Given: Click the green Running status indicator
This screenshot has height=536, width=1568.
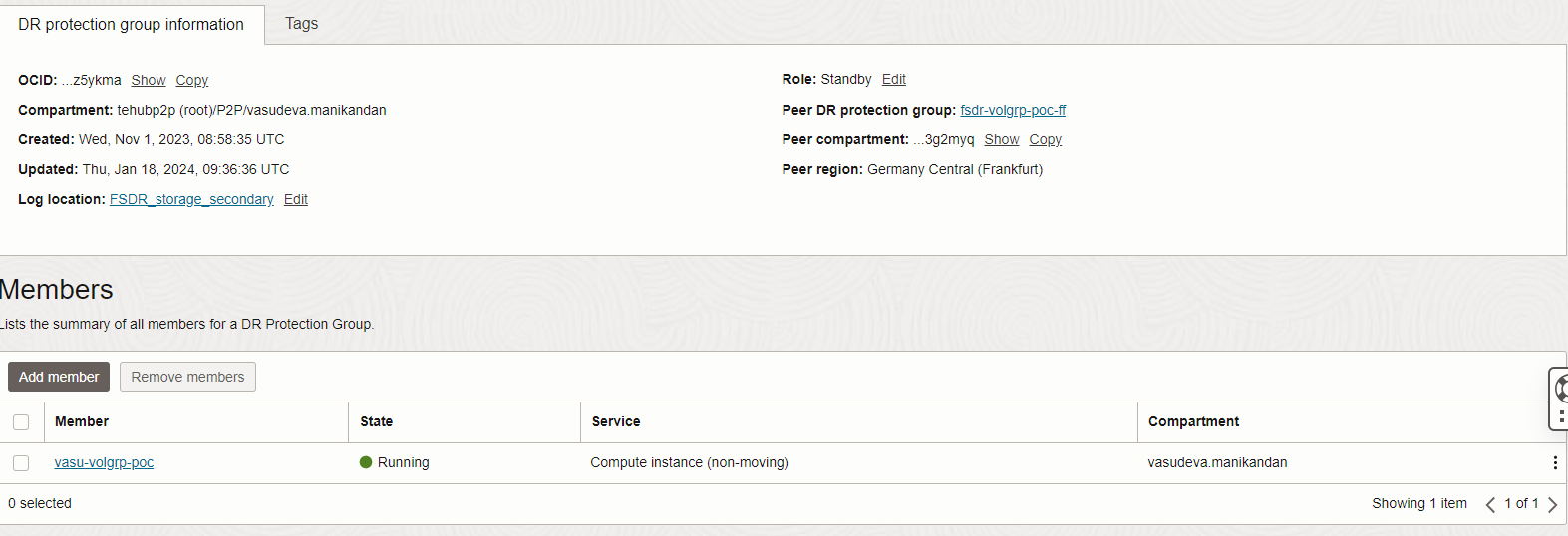Looking at the screenshot, I should 366,462.
